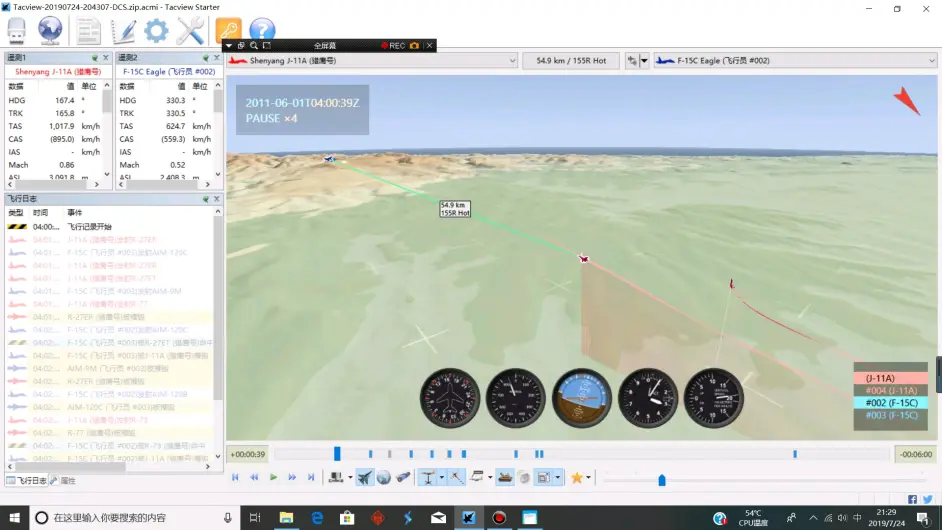Start recording with the REC button

coord(394,46)
